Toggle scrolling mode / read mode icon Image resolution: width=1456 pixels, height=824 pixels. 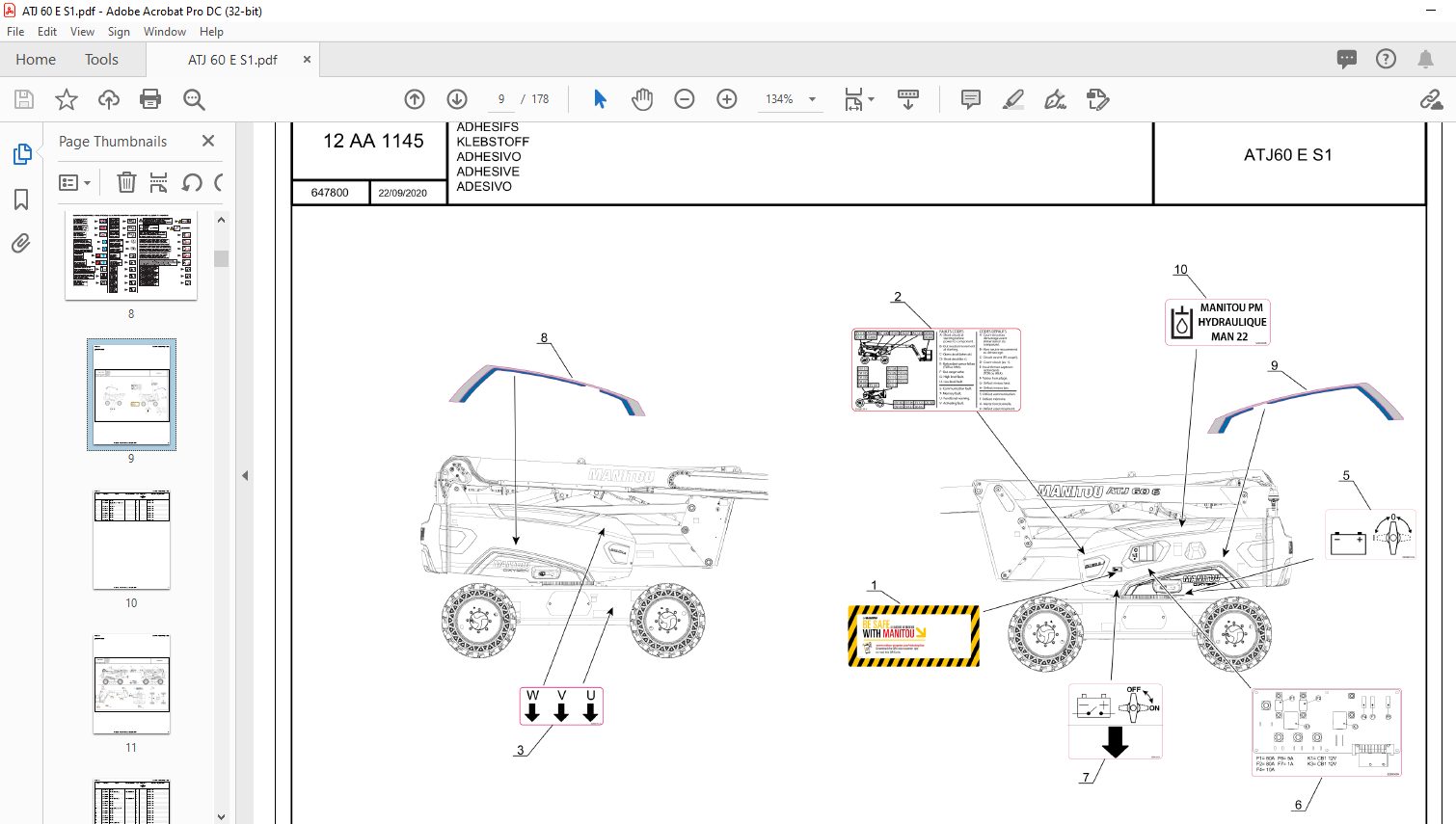click(908, 99)
